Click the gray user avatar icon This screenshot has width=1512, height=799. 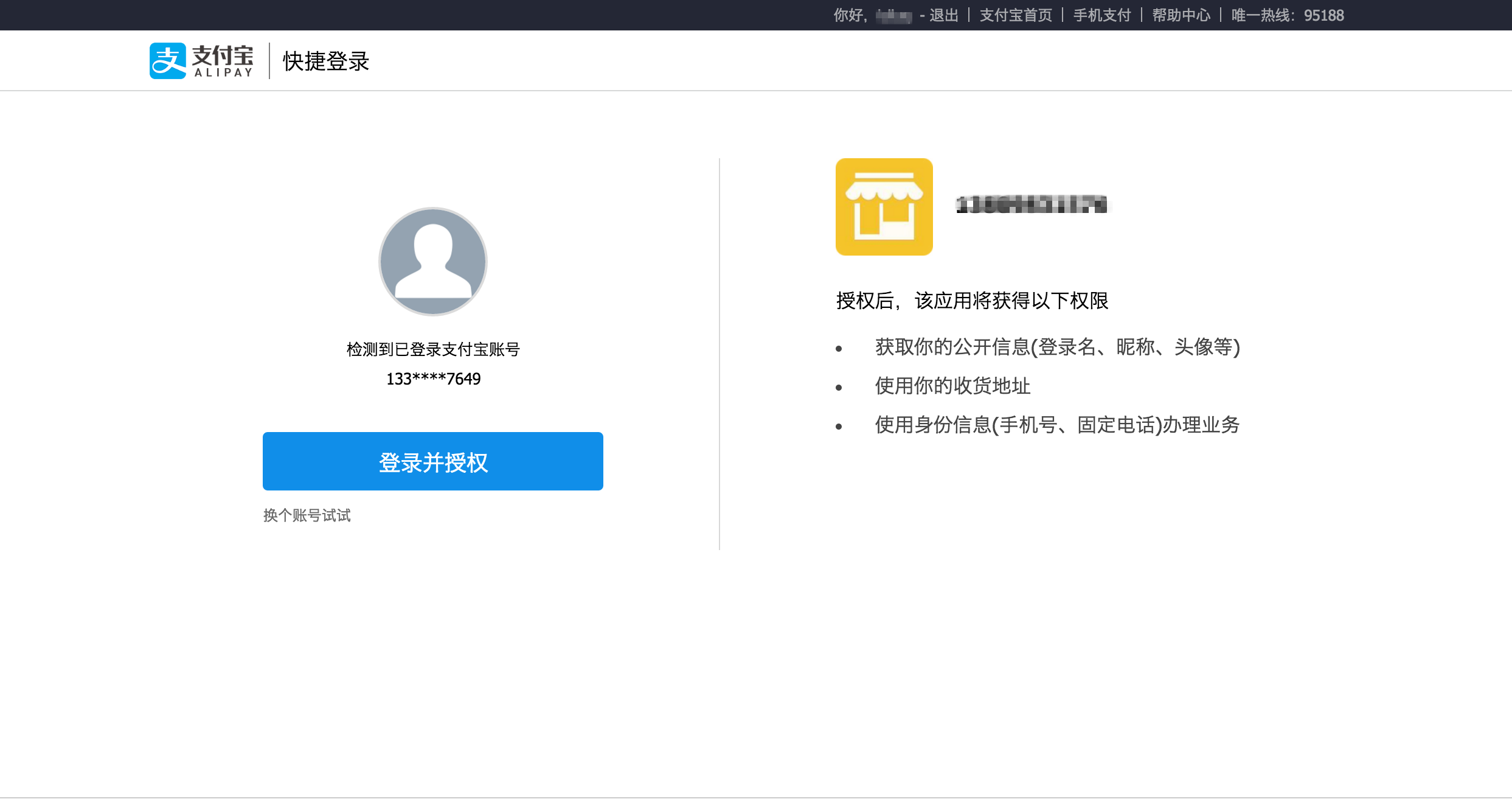pyautogui.click(x=432, y=262)
